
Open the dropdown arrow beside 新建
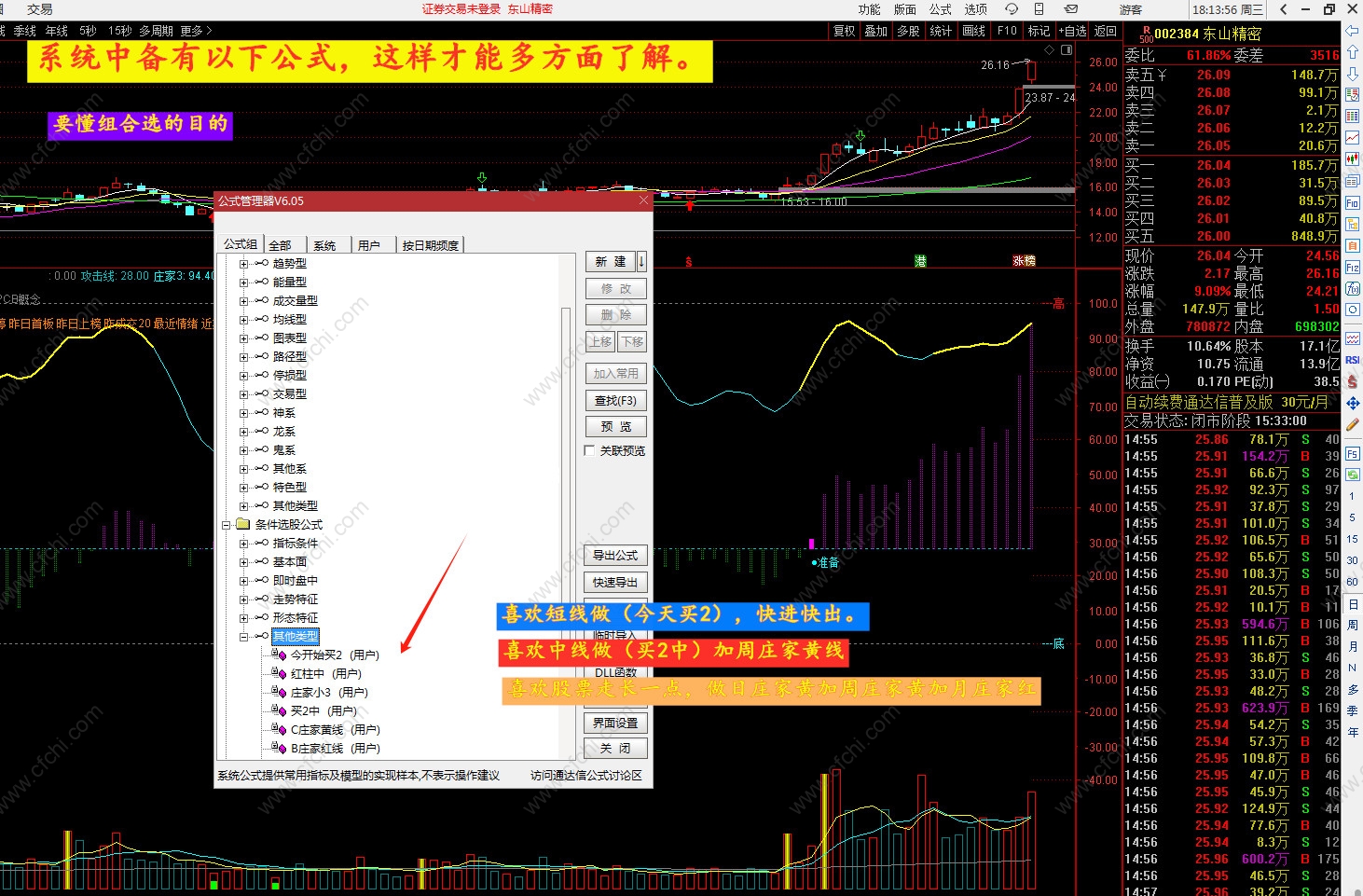point(641,262)
